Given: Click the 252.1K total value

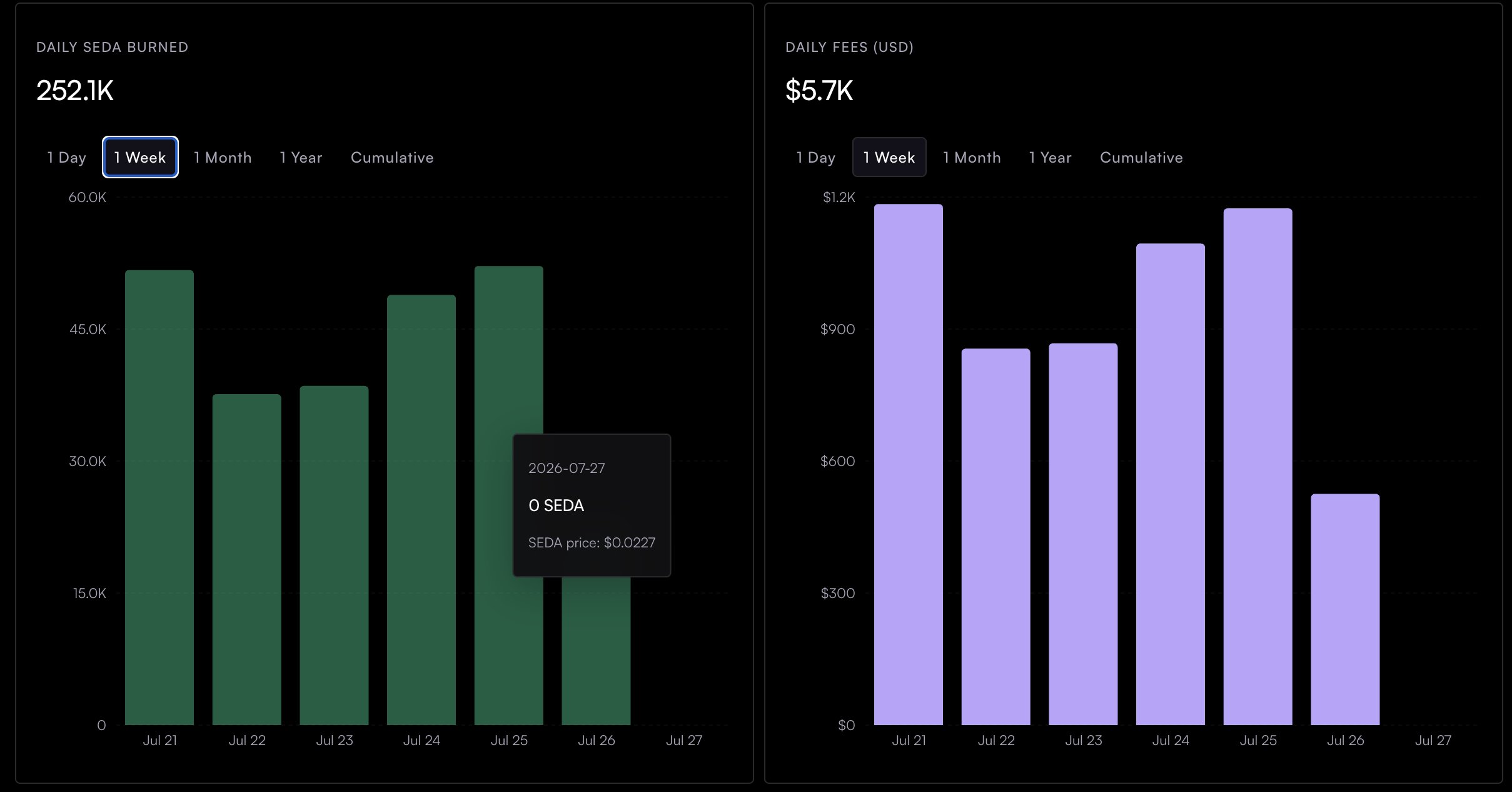Looking at the screenshot, I should (75, 91).
